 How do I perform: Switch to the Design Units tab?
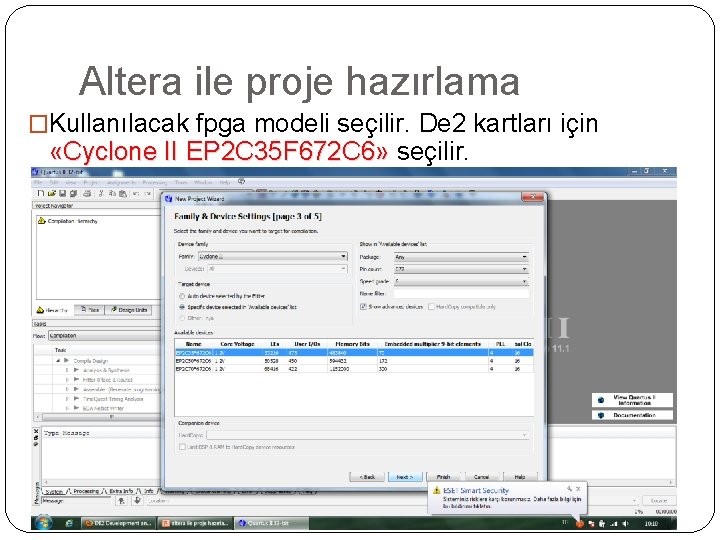tap(129, 310)
